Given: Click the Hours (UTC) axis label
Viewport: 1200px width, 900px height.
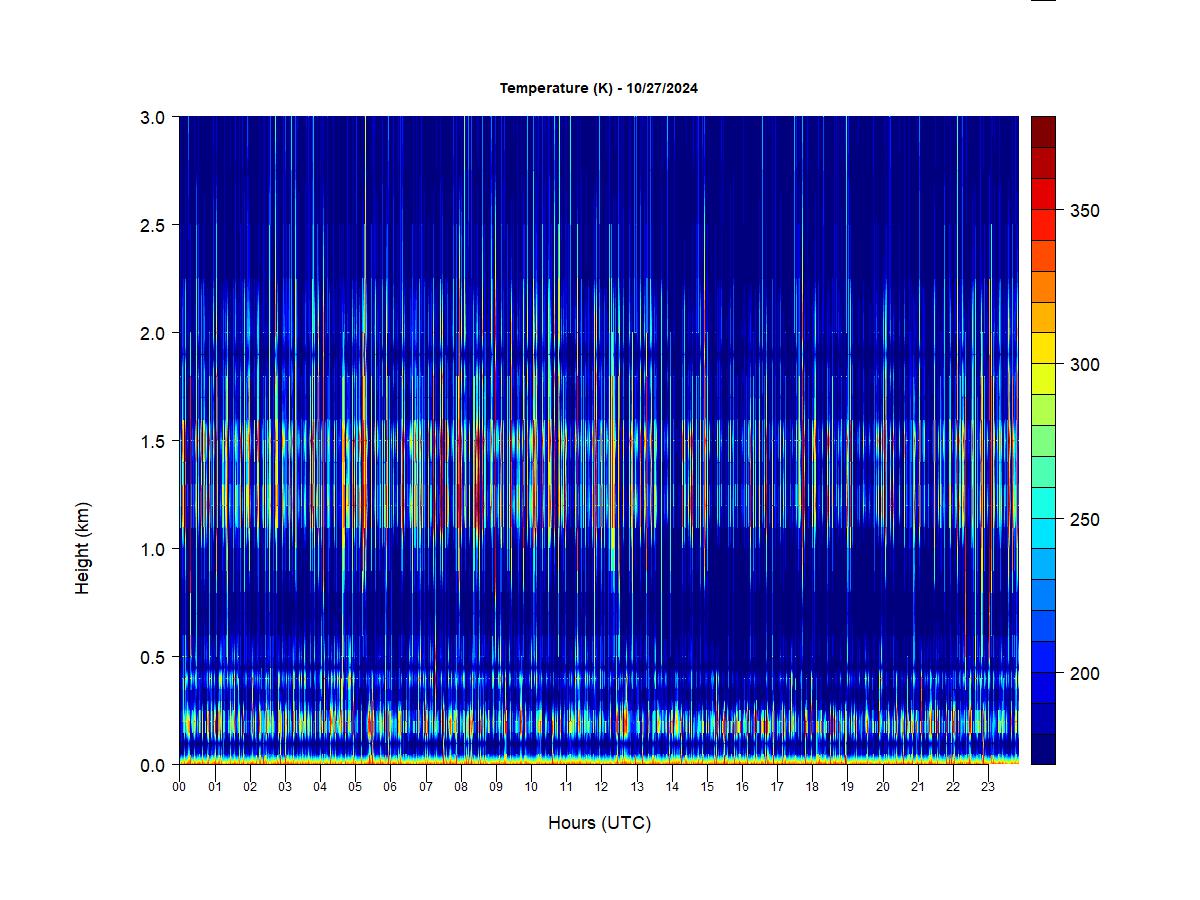Looking at the screenshot, I should [599, 823].
